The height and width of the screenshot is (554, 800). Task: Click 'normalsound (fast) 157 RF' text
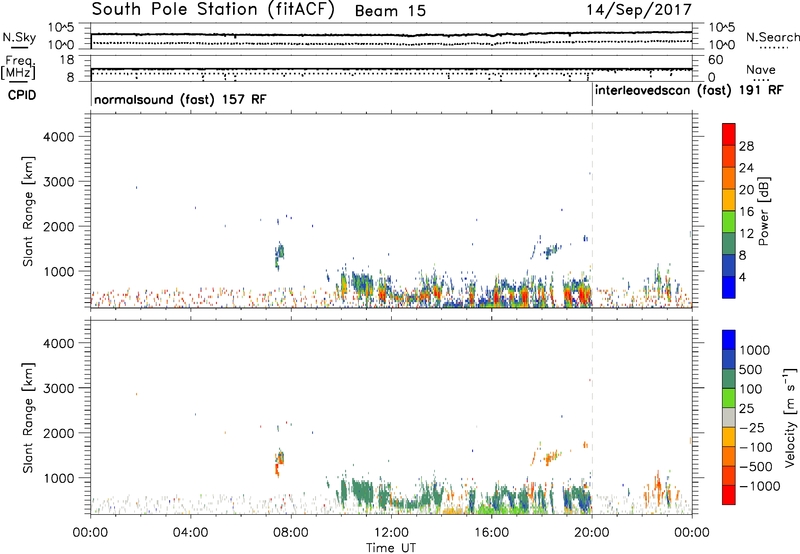180,99
